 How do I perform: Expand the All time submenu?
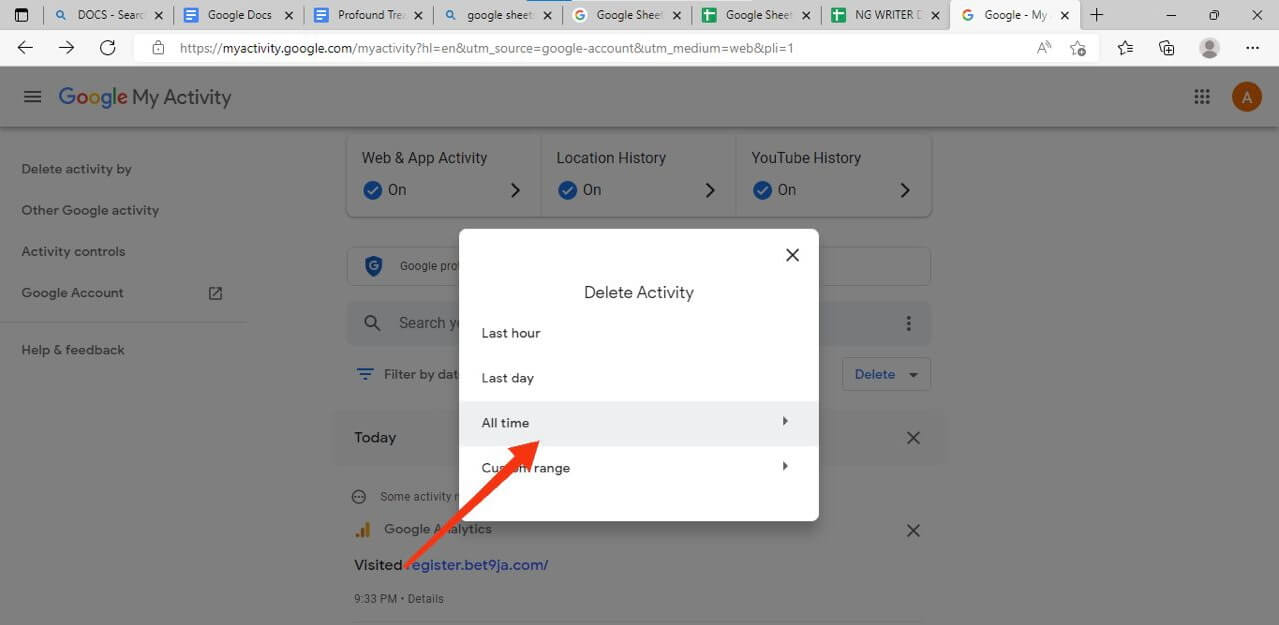pyautogui.click(x=784, y=421)
